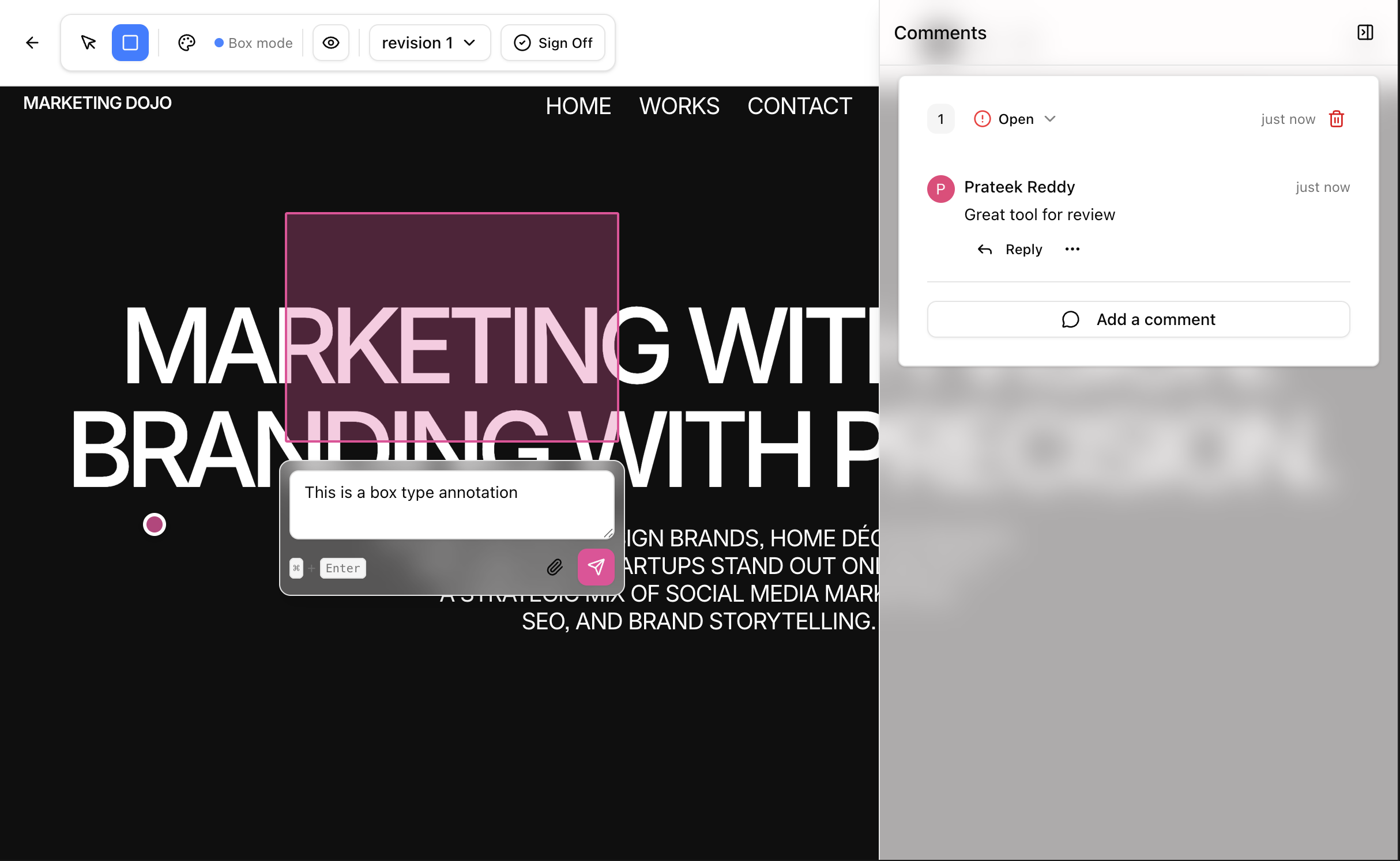Collapse the Comments panel
Screen dimensions: 1400x861
pyautogui.click(x=1365, y=32)
